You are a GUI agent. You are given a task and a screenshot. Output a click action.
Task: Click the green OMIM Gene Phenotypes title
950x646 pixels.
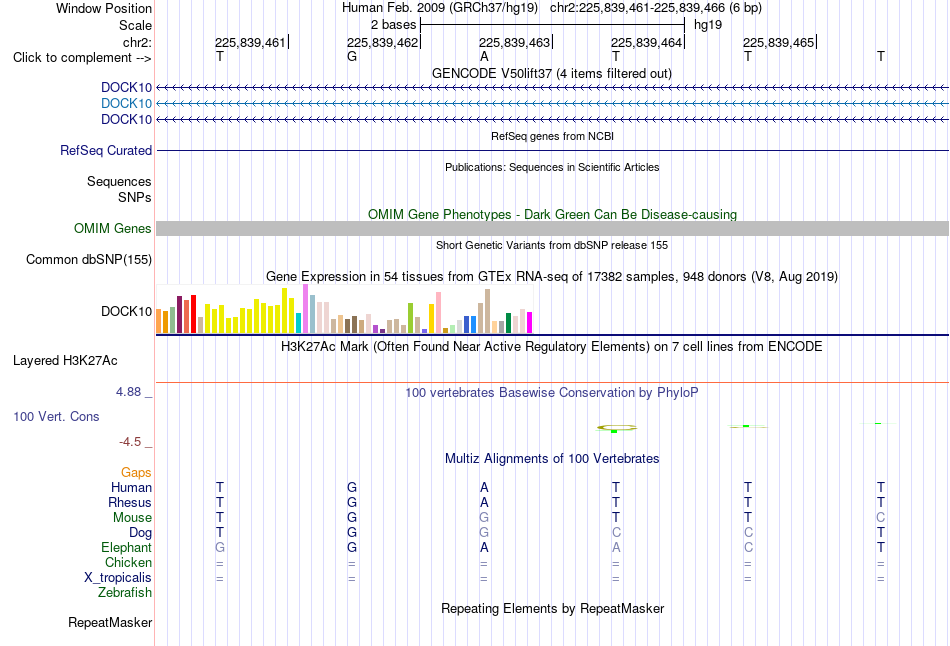point(552,215)
